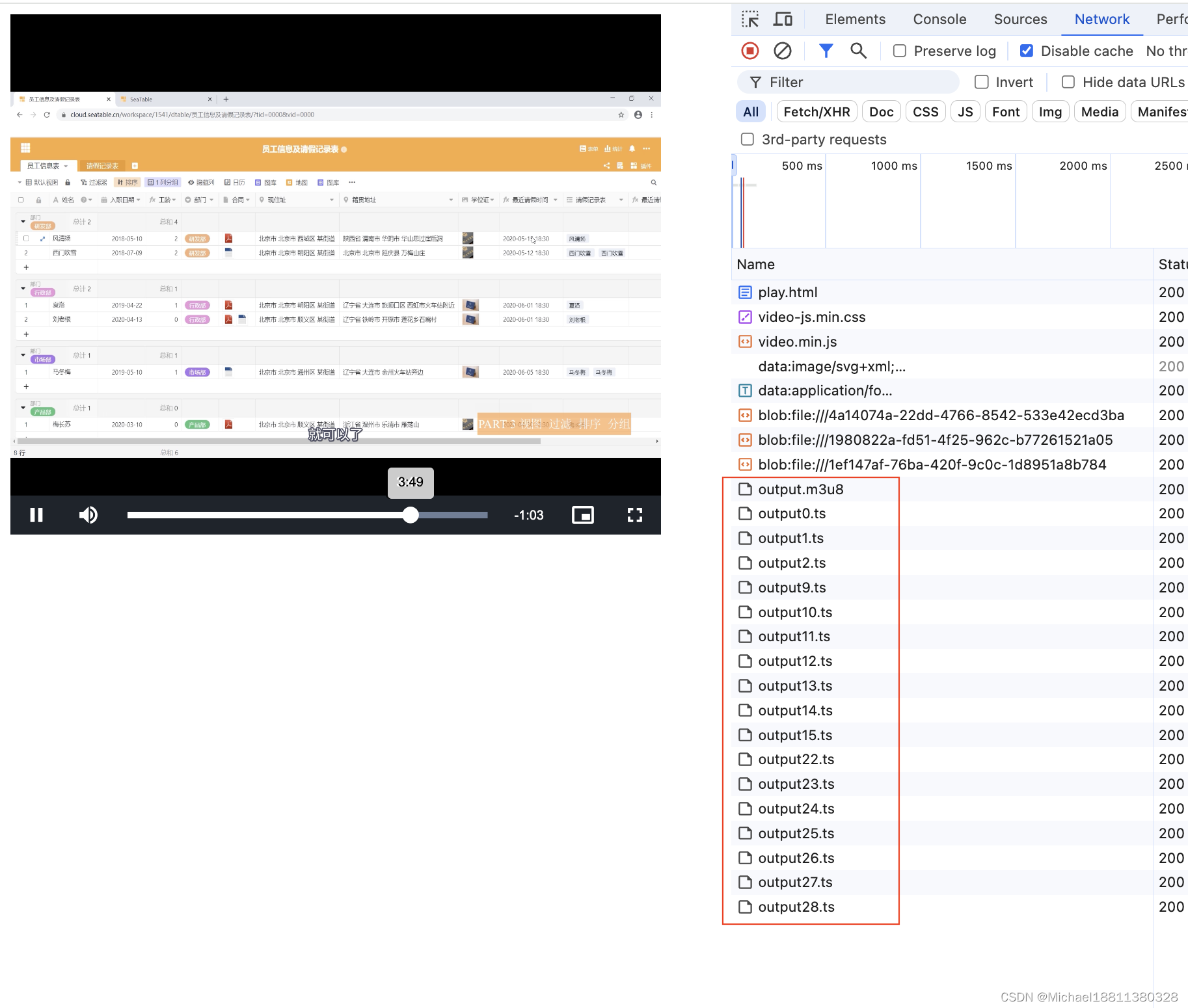Filter requests by Media
1188x1008 pixels.
point(1100,112)
